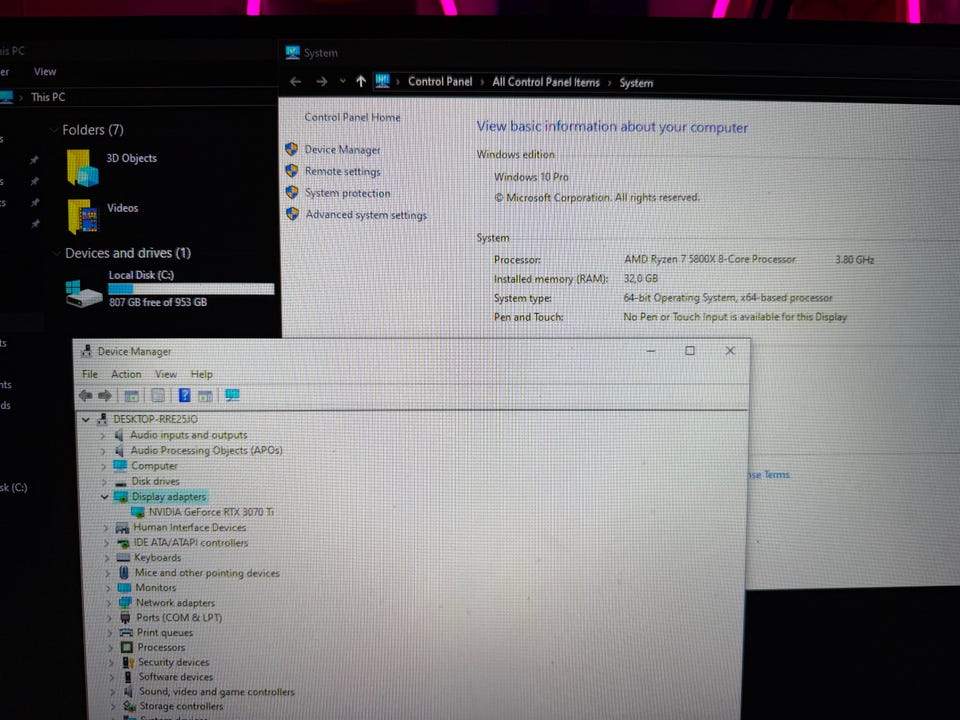Viewport: 960px width, 720px height.
Task: Select the Print queues category icon
Action: [126, 632]
